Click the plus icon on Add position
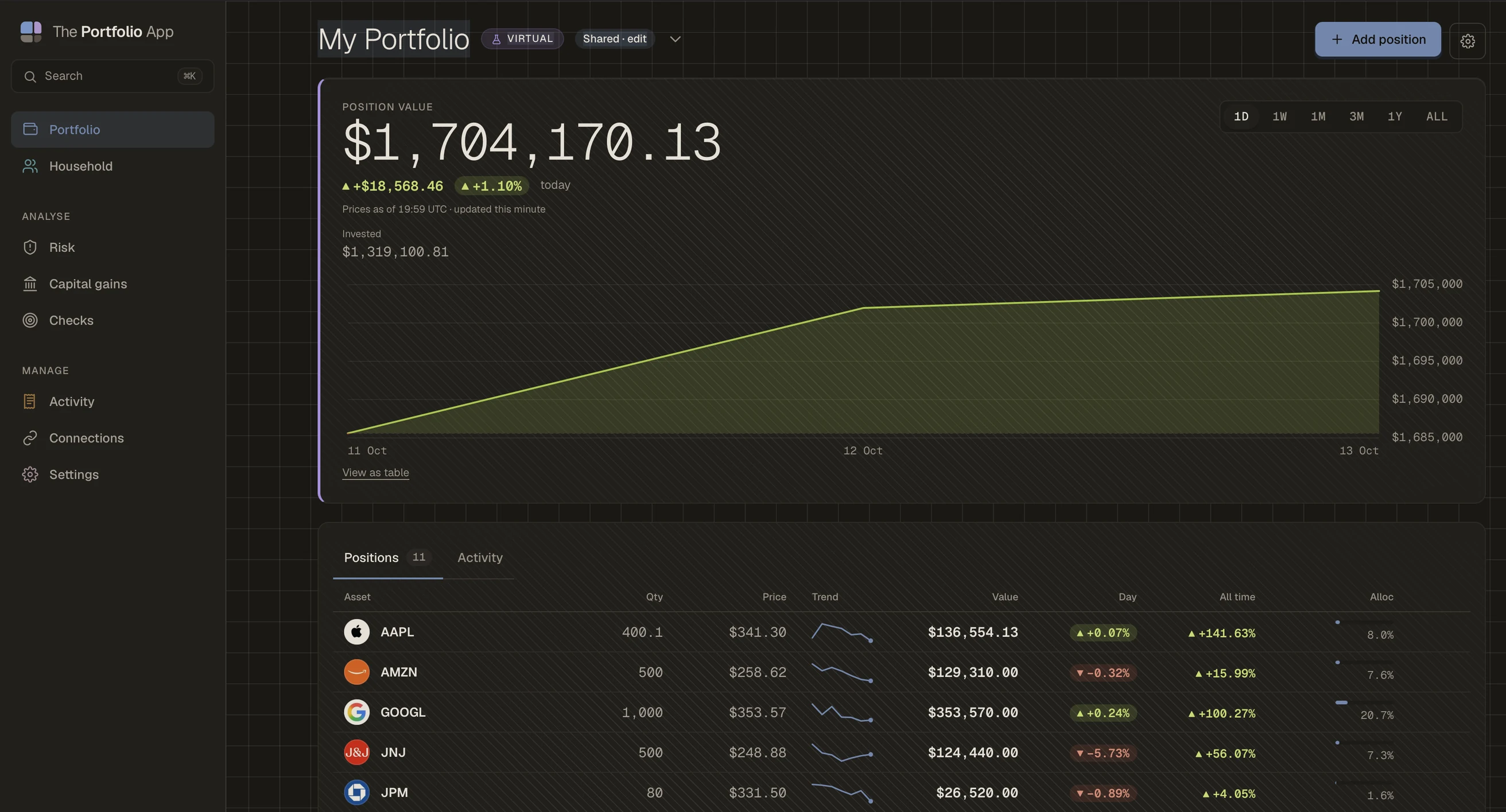 point(1337,39)
